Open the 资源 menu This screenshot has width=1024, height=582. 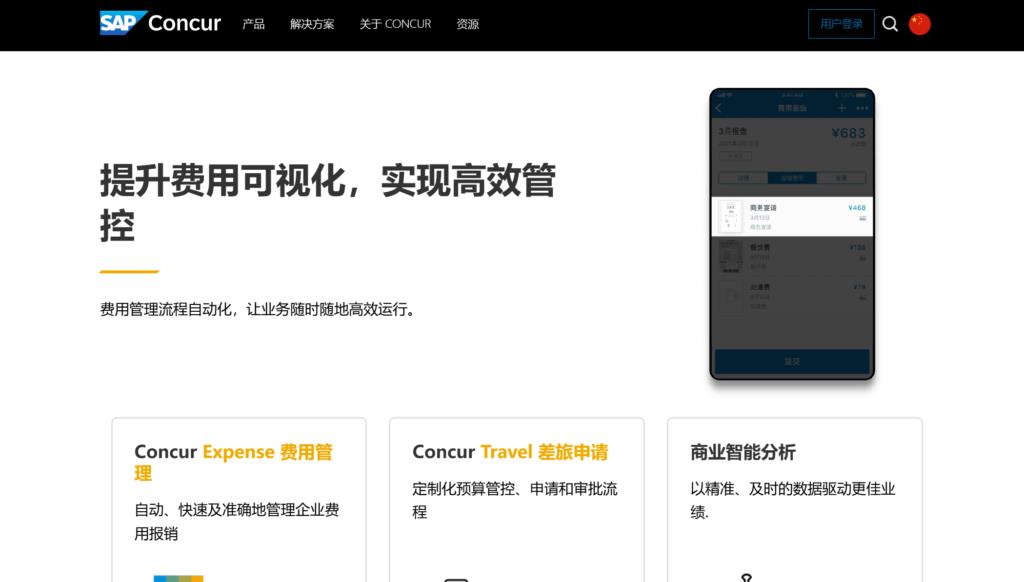coord(468,24)
